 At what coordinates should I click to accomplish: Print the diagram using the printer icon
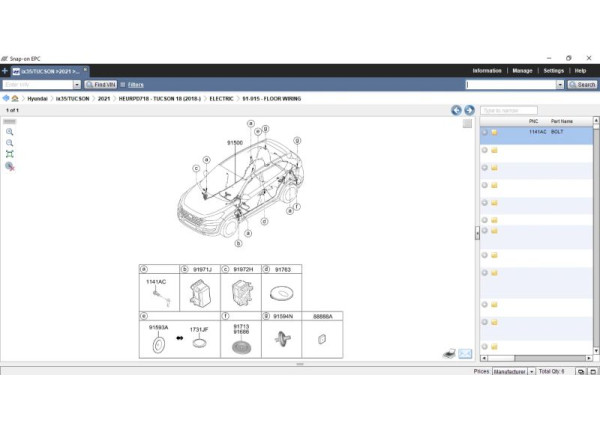[x=449, y=354]
